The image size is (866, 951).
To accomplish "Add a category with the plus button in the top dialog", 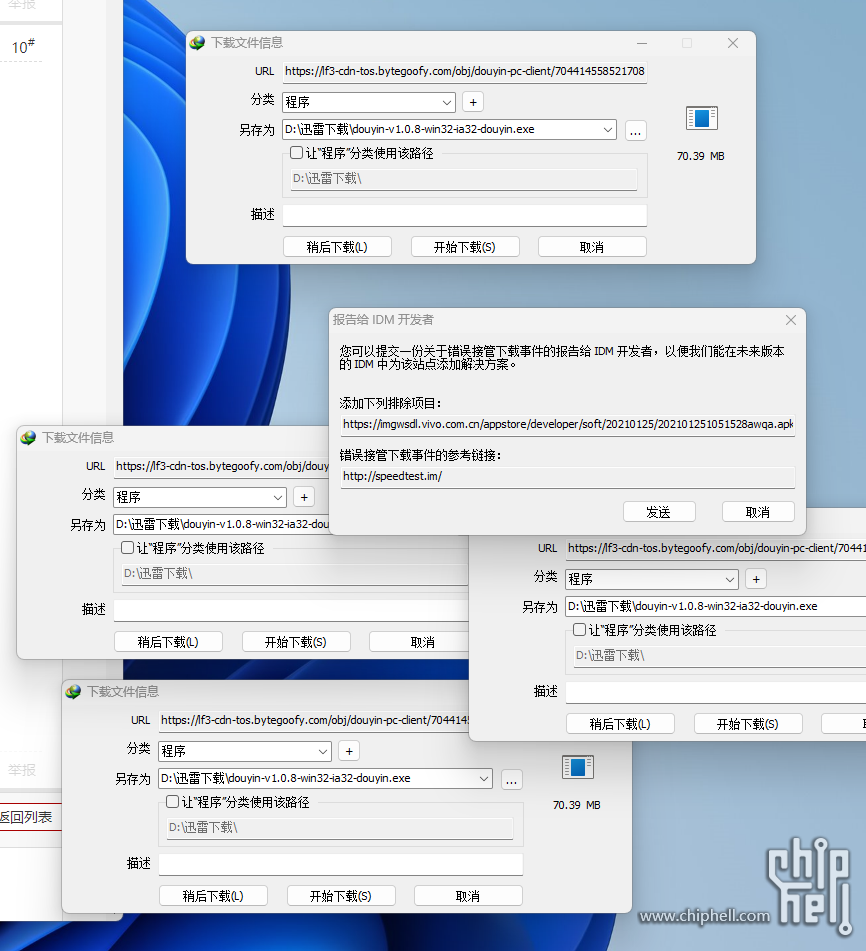I will (x=473, y=102).
